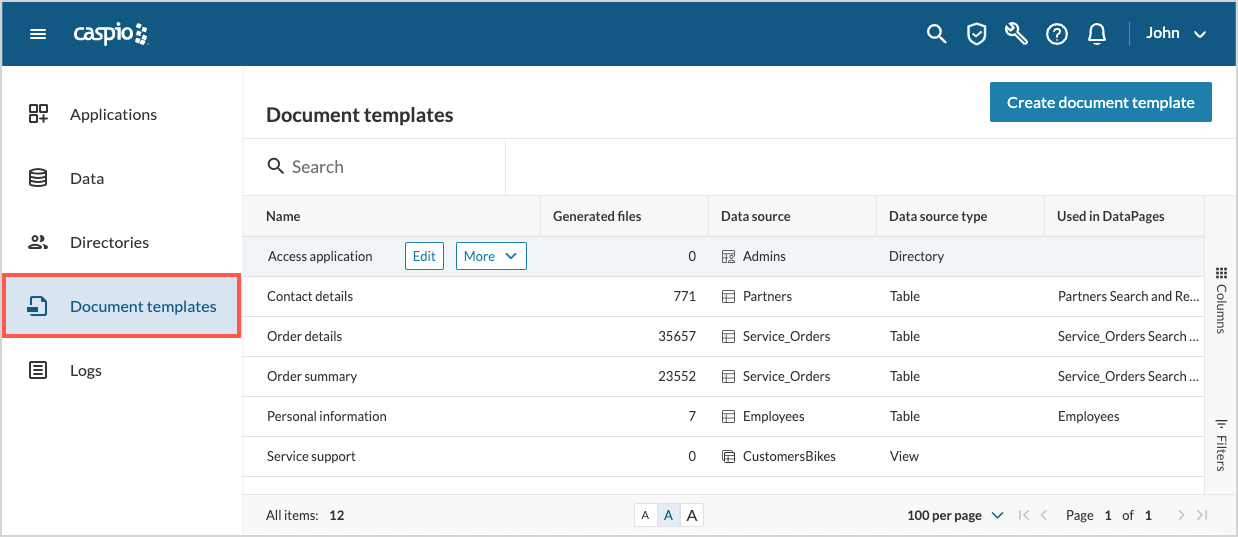The width and height of the screenshot is (1238, 537).
Task: Click the Caspio logo
Action: 111,34
